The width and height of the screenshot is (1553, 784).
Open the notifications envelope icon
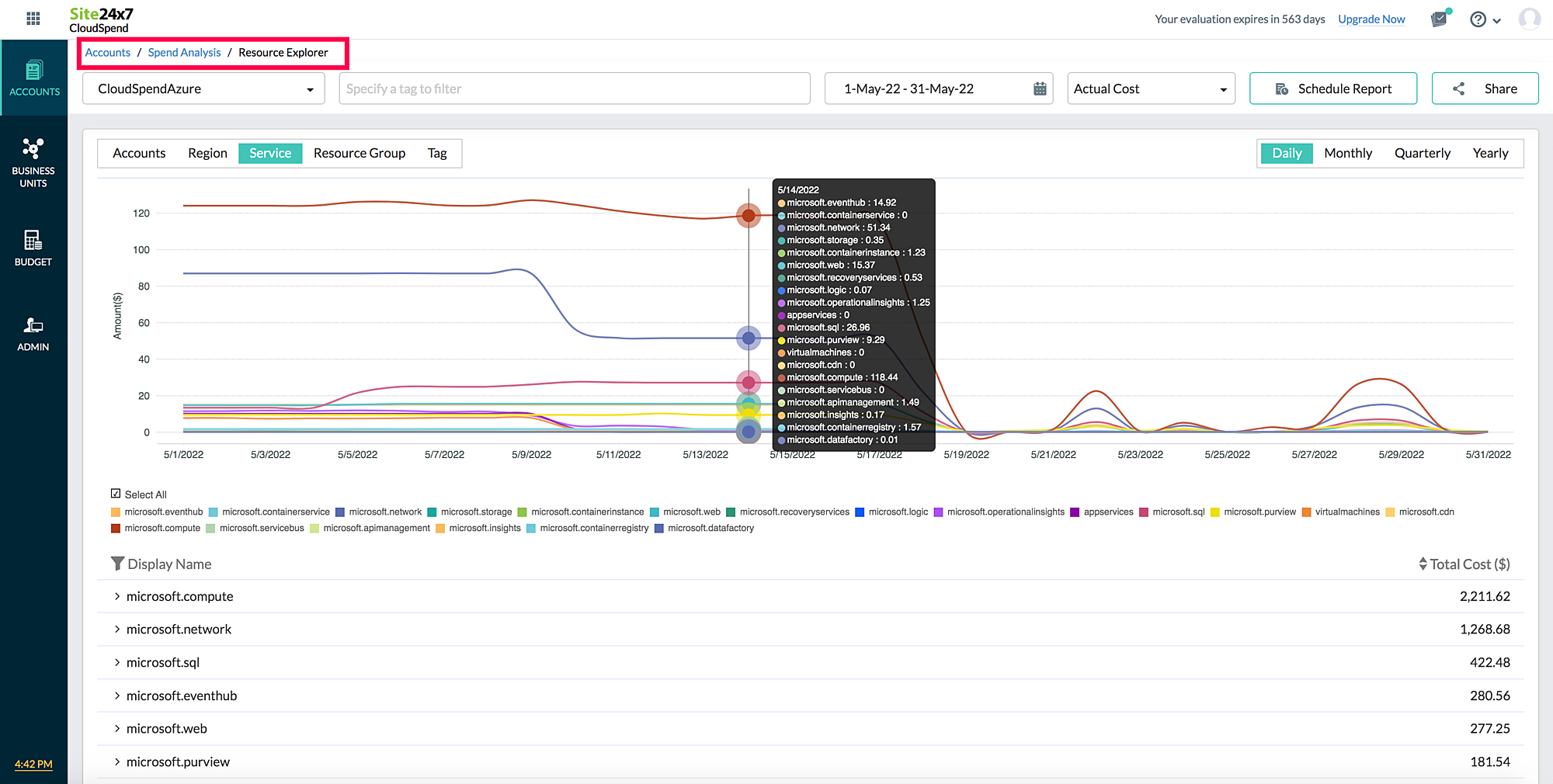point(1438,19)
